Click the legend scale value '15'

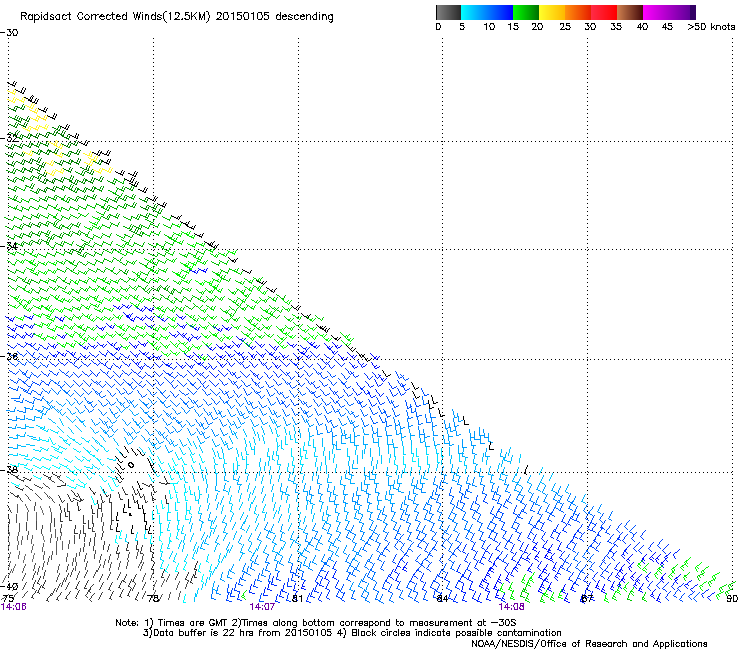pos(513,27)
